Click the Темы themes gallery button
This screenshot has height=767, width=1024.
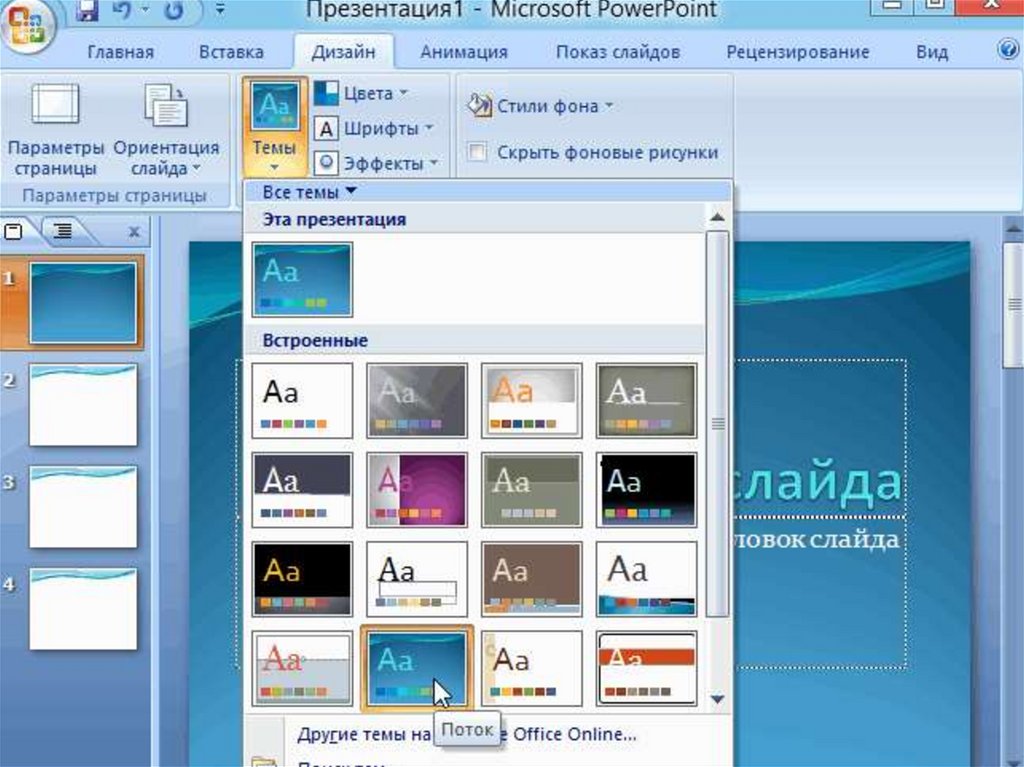(x=274, y=127)
